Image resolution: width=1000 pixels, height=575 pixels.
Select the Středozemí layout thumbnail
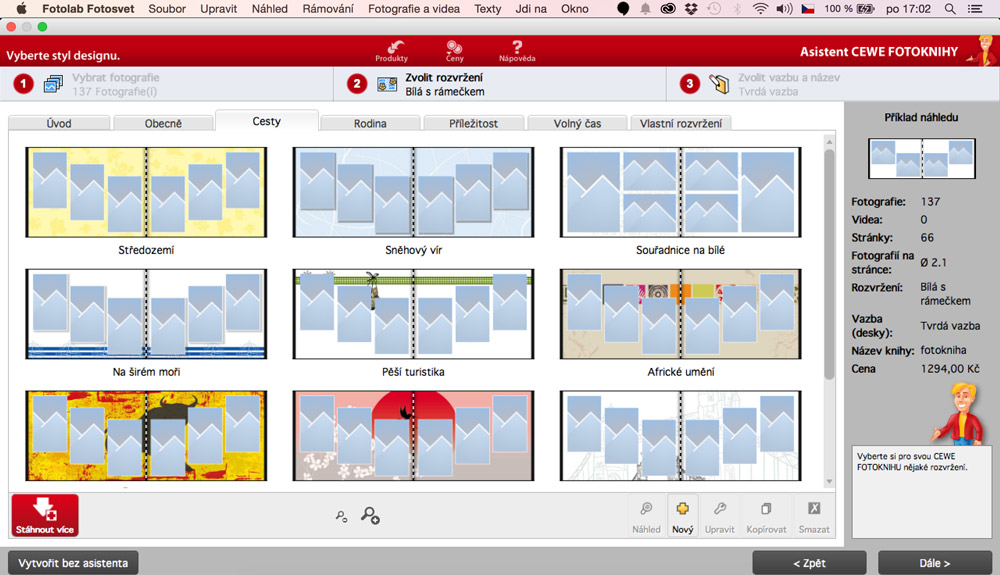pyautogui.click(x=146, y=193)
